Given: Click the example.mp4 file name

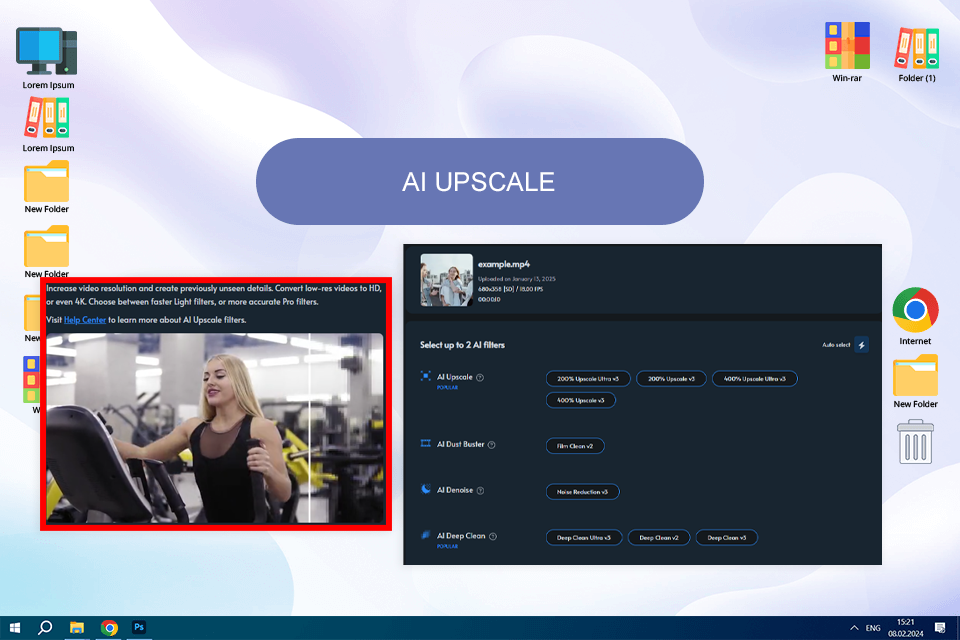Looking at the screenshot, I should coord(504,264).
